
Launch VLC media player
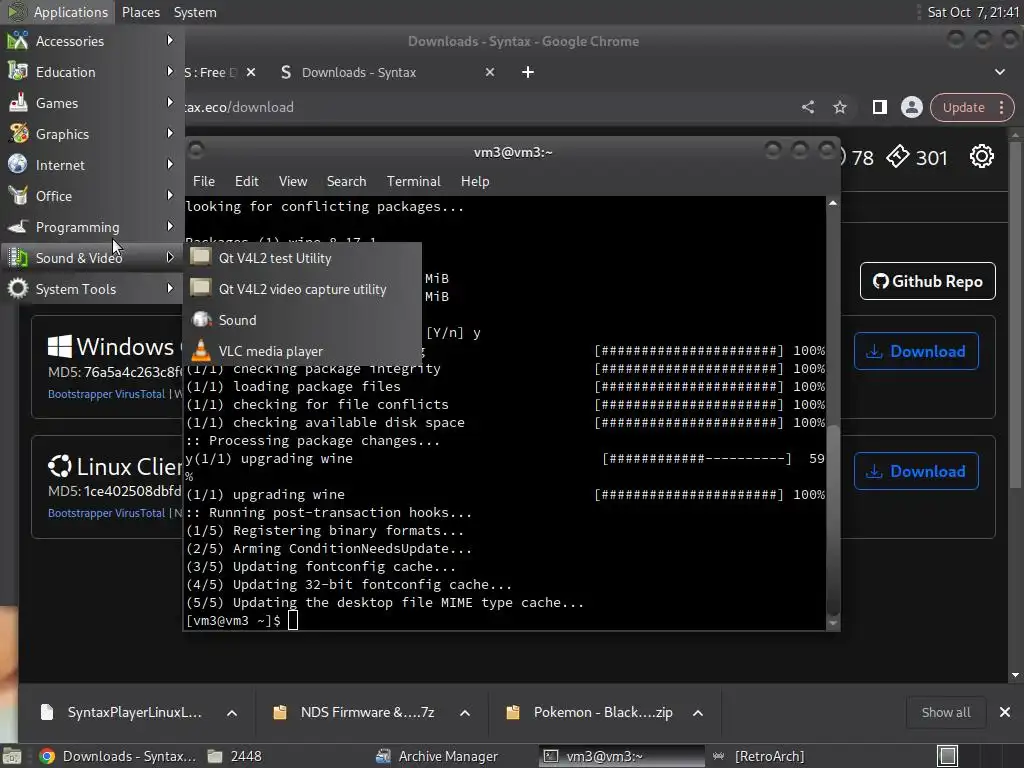pyautogui.click(x=303, y=351)
